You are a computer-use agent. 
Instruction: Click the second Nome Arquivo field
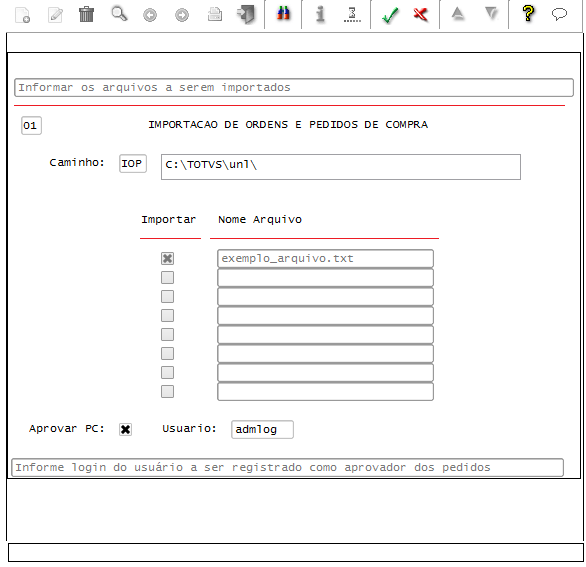[x=326, y=278]
